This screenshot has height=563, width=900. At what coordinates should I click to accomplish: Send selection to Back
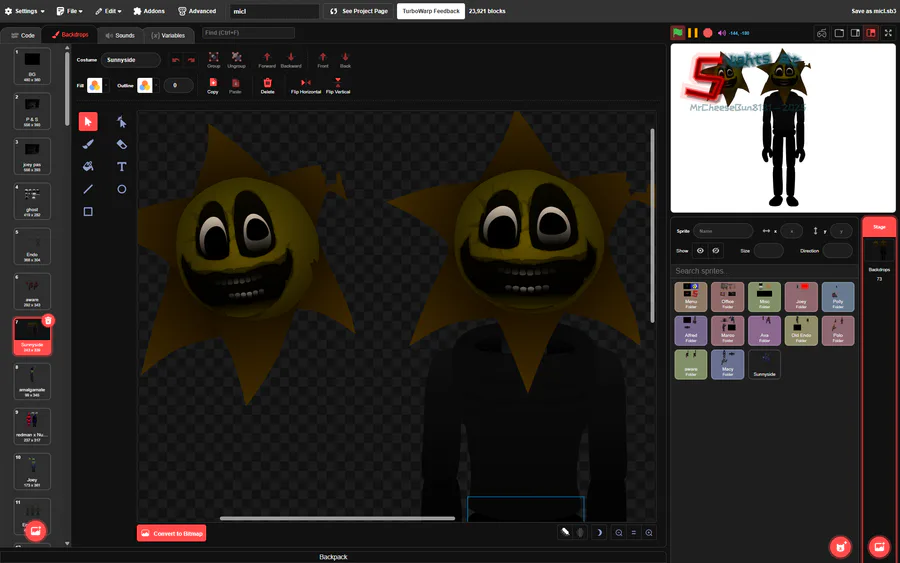click(345, 60)
